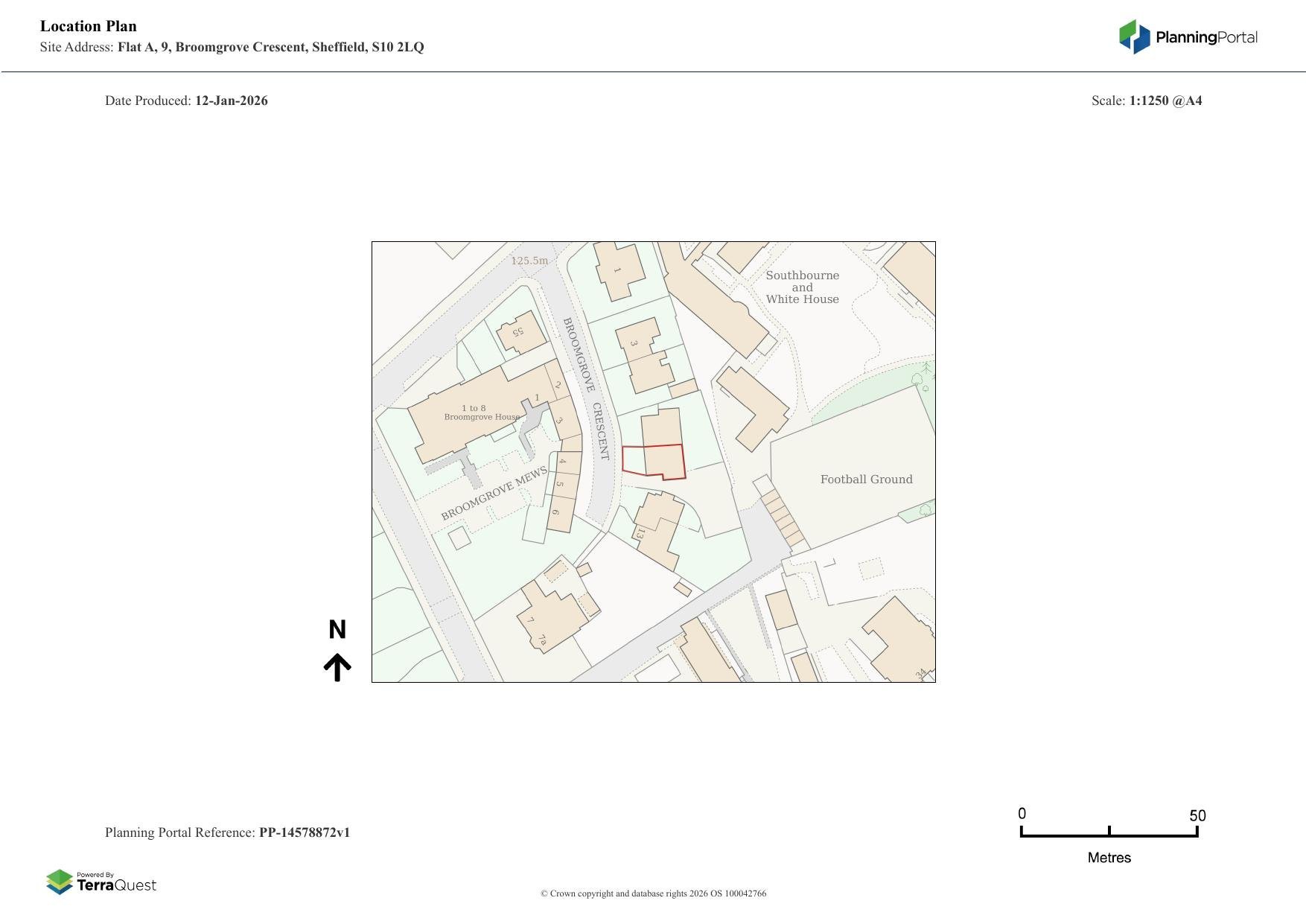Click the date produced 12-Jan-2026

(x=231, y=101)
